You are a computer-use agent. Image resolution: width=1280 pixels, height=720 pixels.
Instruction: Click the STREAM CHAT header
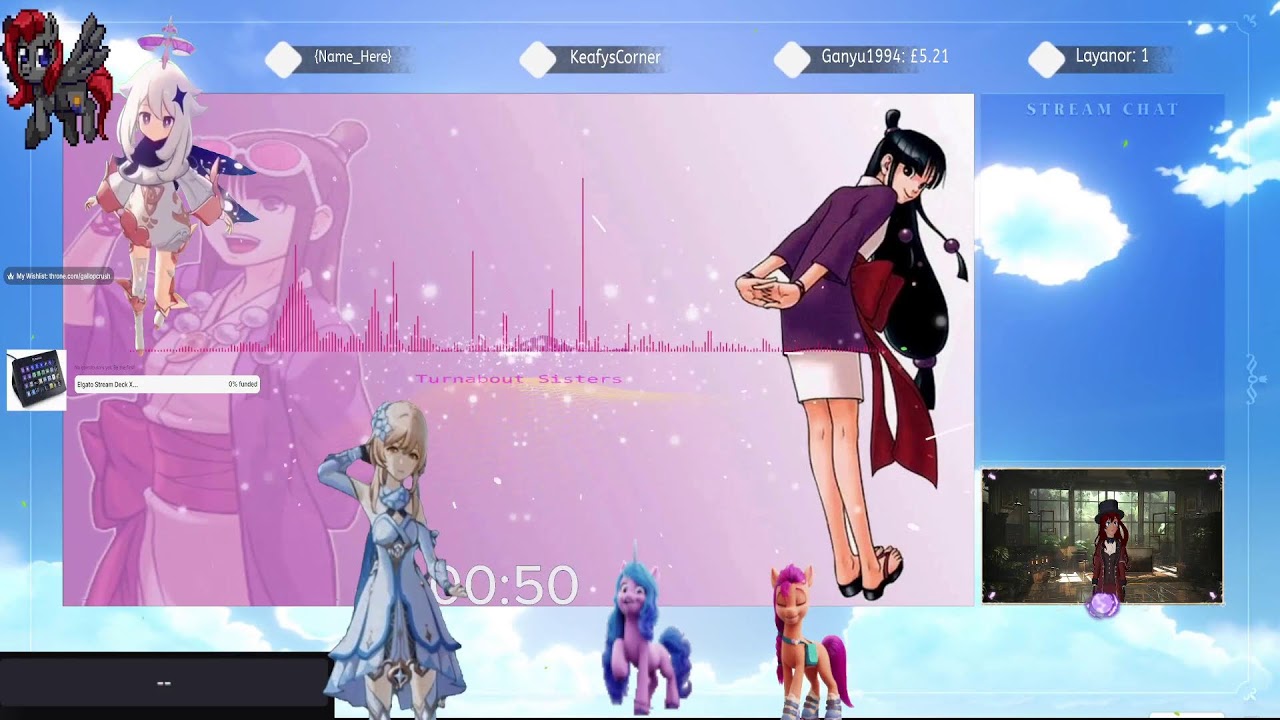point(1103,109)
